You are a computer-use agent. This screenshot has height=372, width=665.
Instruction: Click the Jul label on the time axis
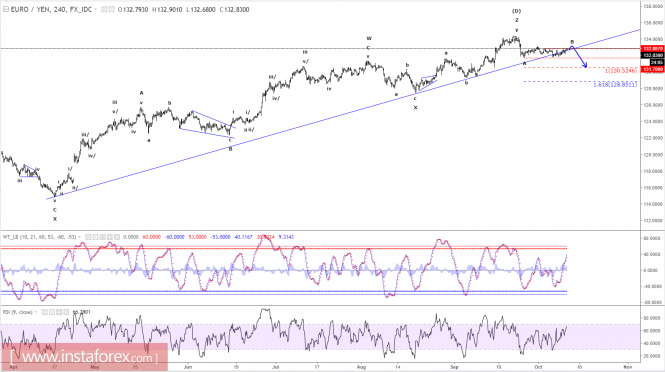276,367
